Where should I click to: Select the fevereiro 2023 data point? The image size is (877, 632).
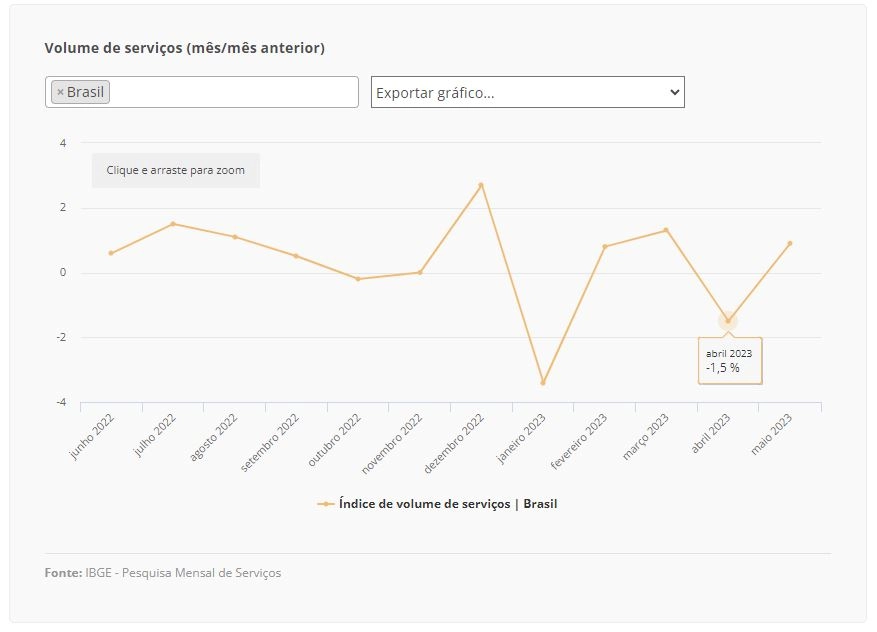(605, 247)
